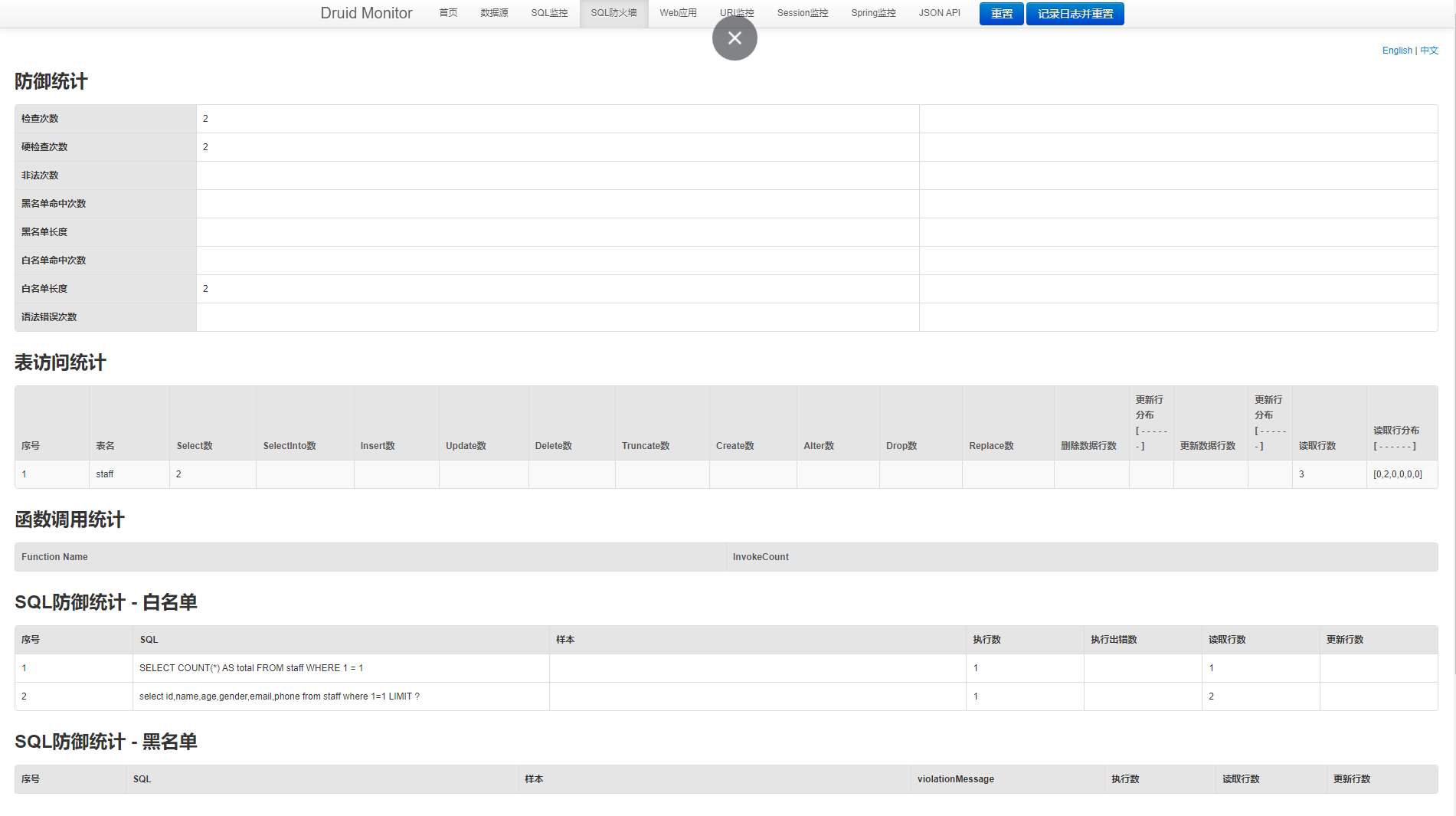This screenshot has height=816, width=1456.
Task: Go to the Web应用 tab
Action: (x=678, y=13)
